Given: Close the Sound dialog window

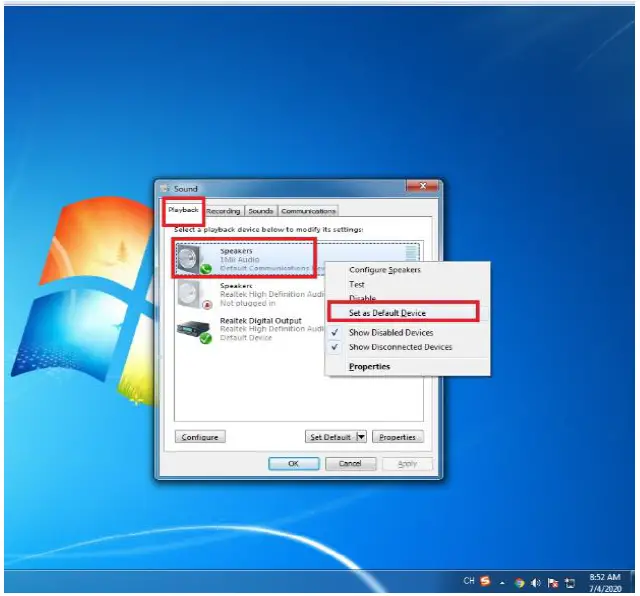Looking at the screenshot, I should 422,186.
